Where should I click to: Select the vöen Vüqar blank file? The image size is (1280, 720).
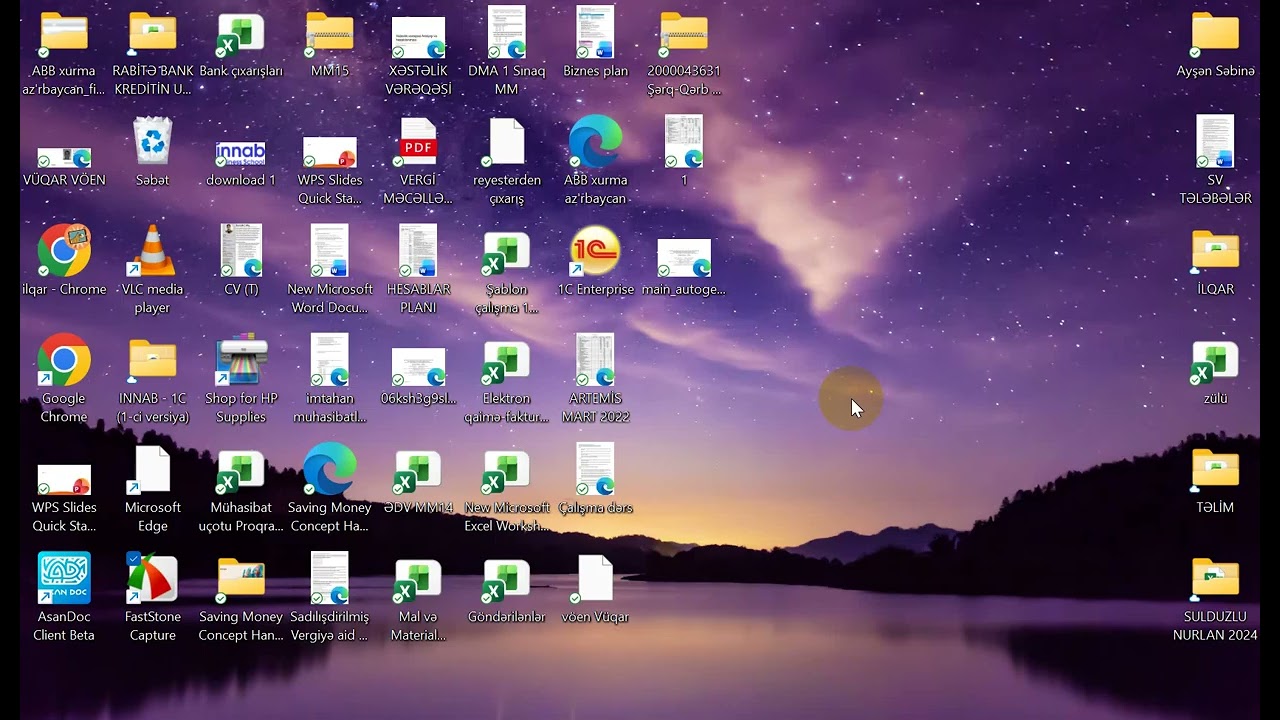point(595,578)
